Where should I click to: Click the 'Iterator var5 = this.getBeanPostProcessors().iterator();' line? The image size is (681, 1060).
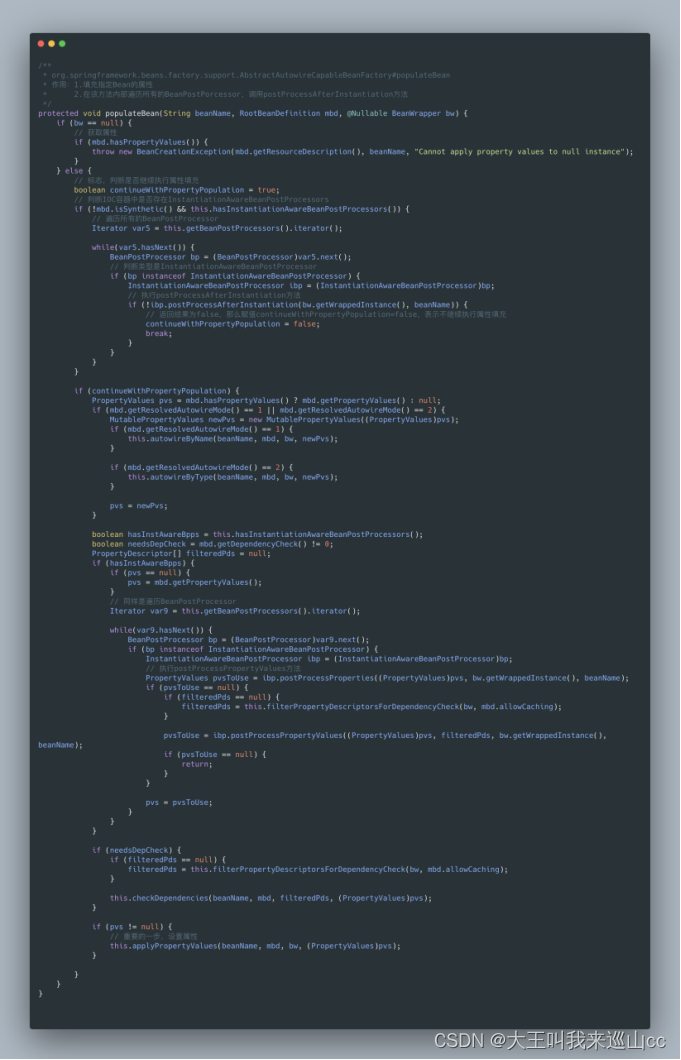point(217,228)
